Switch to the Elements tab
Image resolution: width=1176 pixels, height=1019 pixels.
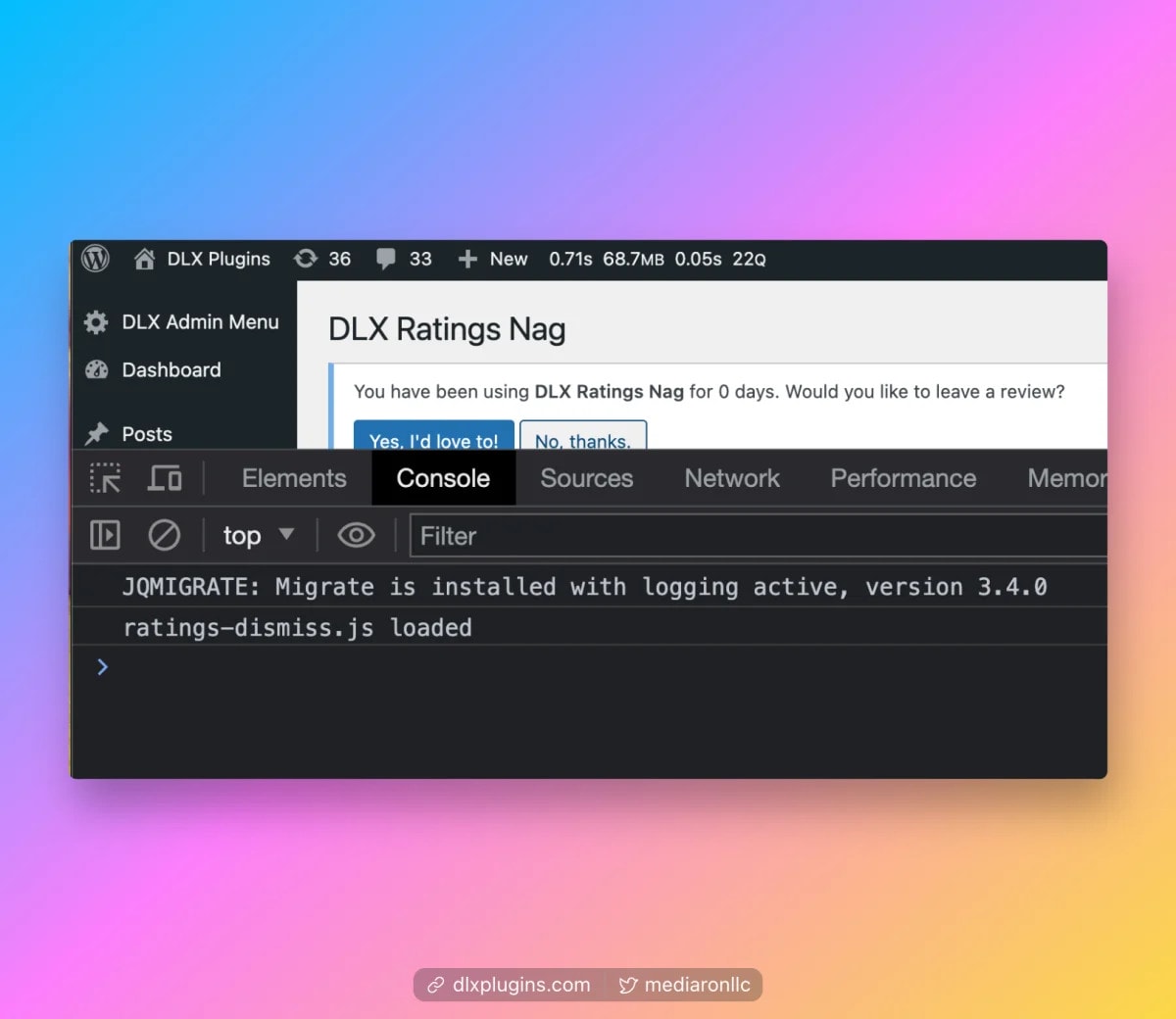[294, 478]
